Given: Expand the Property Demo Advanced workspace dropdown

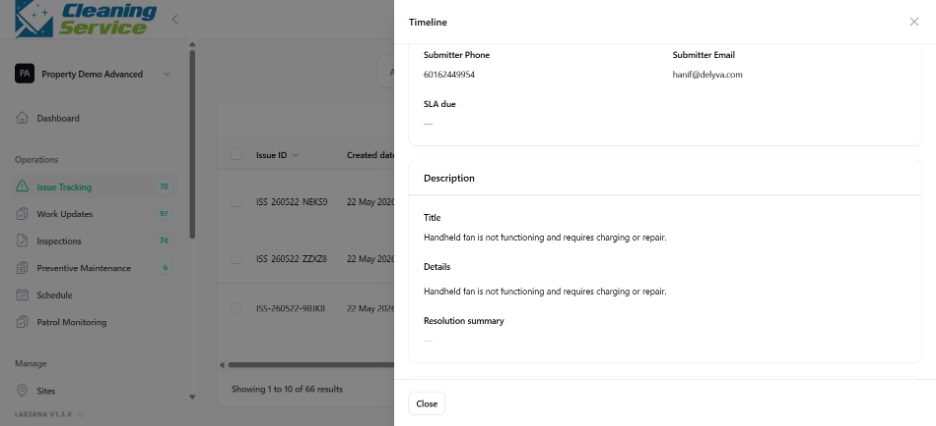Looking at the screenshot, I should pos(167,74).
